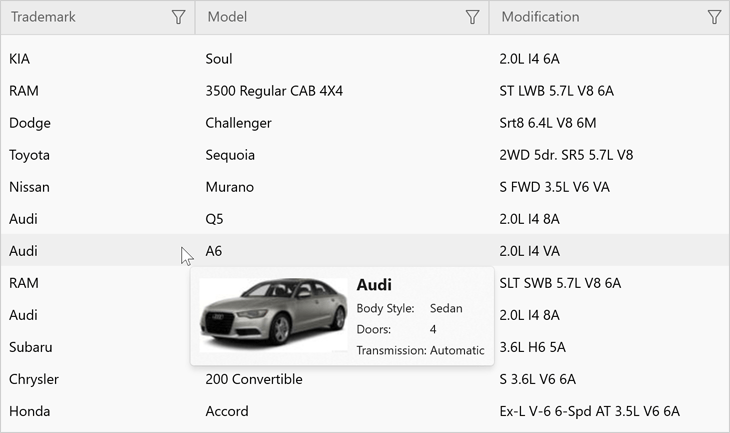Viewport: 730px width, 433px height.
Task: Sort by the Trademark column header
Action: [43, 17]
